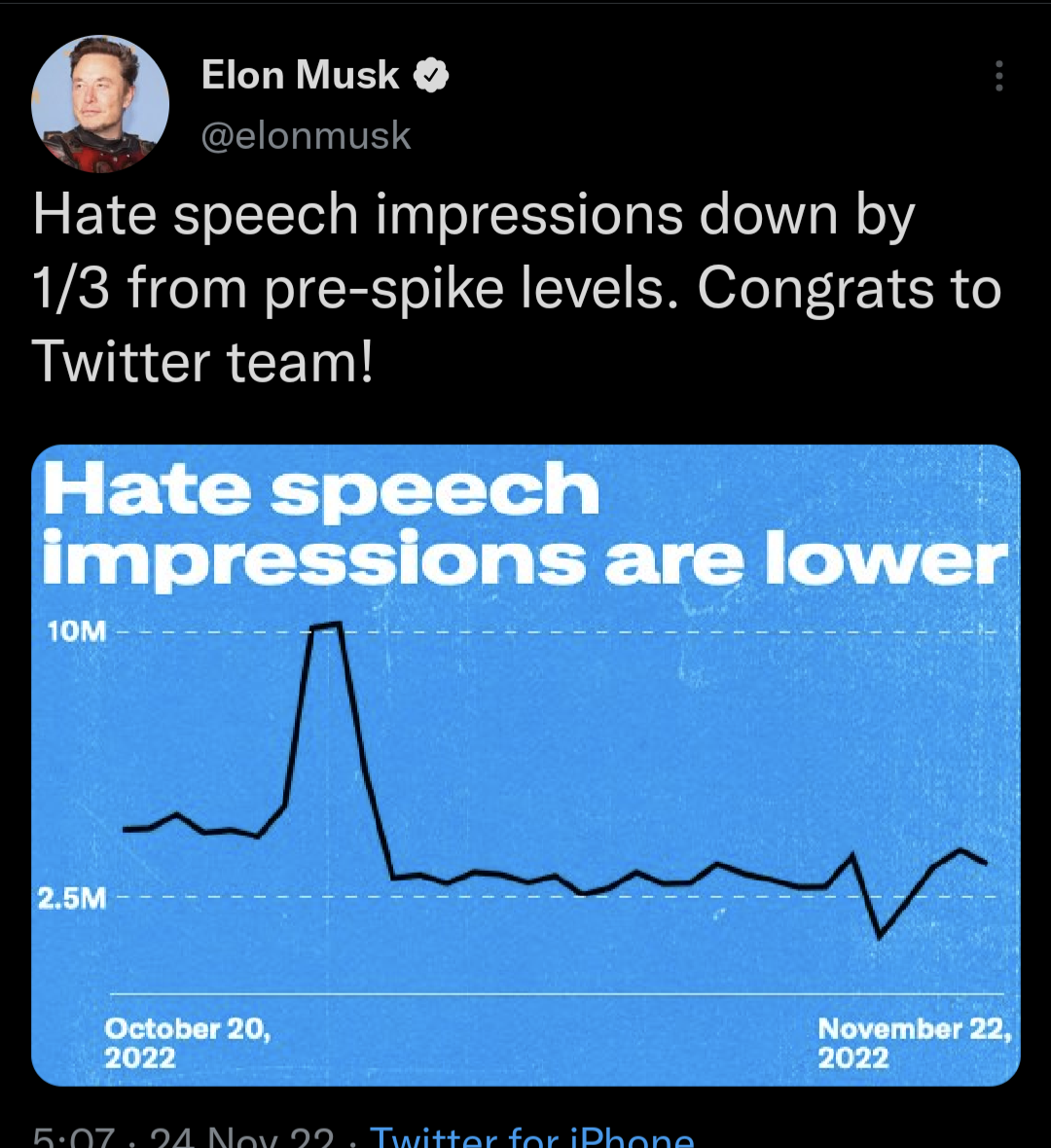The width and height of the screenshot is (1051, 1148).
Task: Click the peak of the chart spike
Action: 325,625
